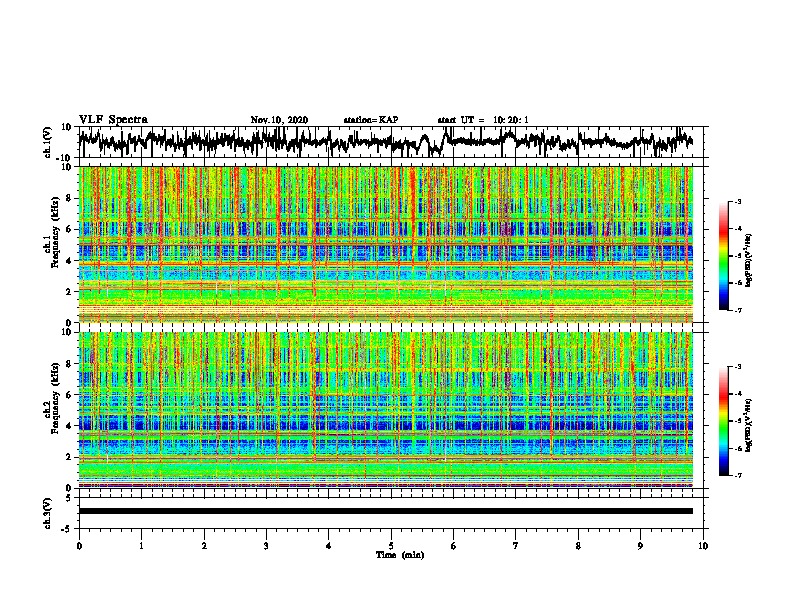The image size is (792, 612).
Task: Click the ch.1 color scale bar
Action: (723, 256)
